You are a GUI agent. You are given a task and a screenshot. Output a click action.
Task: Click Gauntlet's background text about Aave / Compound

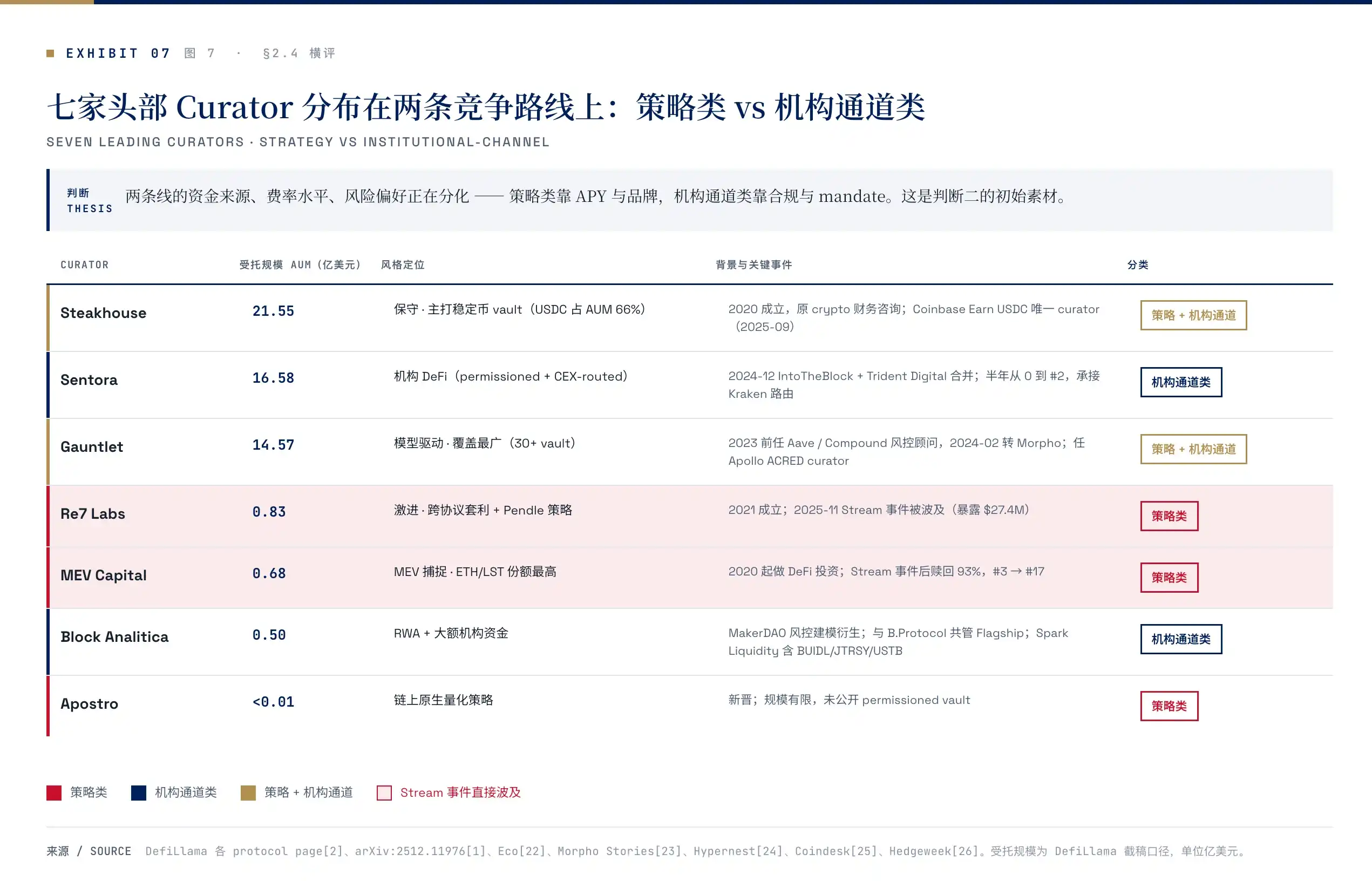(906, 452)
